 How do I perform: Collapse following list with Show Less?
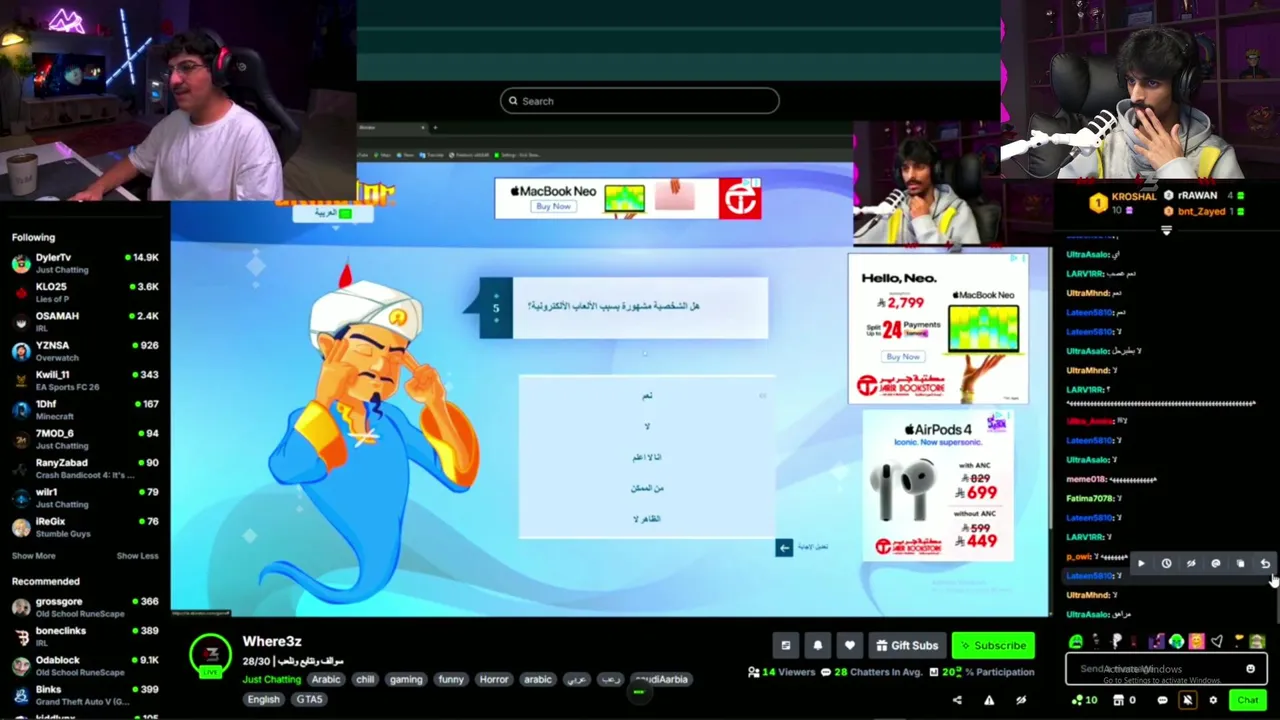tap(137, 556)
